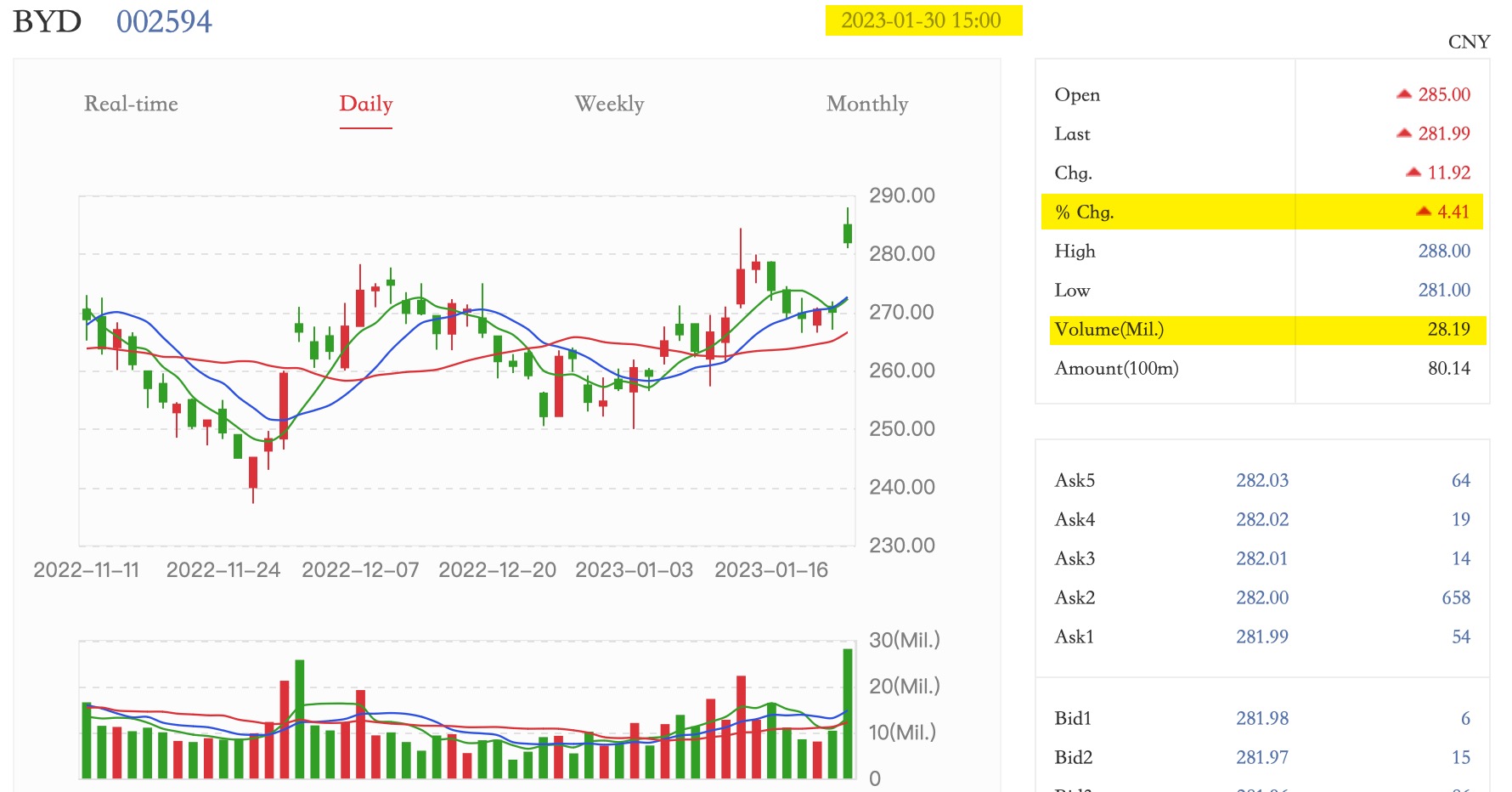Select the Daily chart tab
This screenshot has height=792, width=1512.
[x=365, y=104]
